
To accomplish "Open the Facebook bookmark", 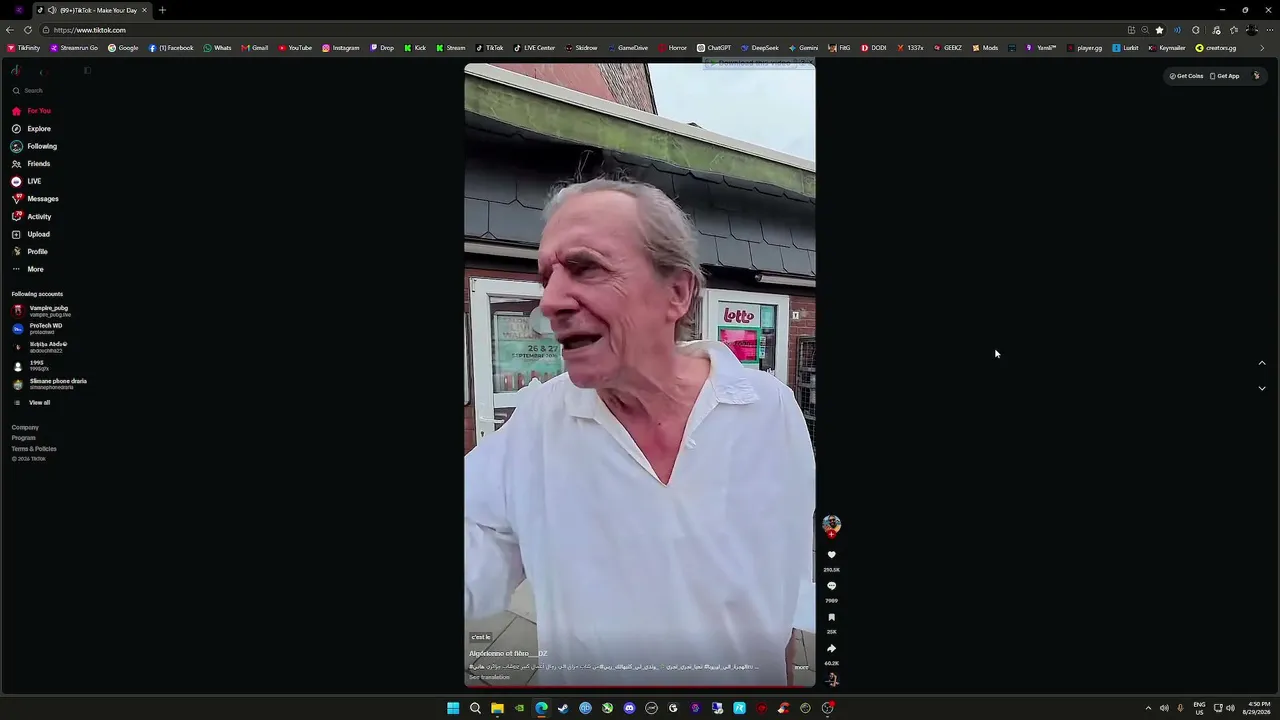I will pos(171,48).
